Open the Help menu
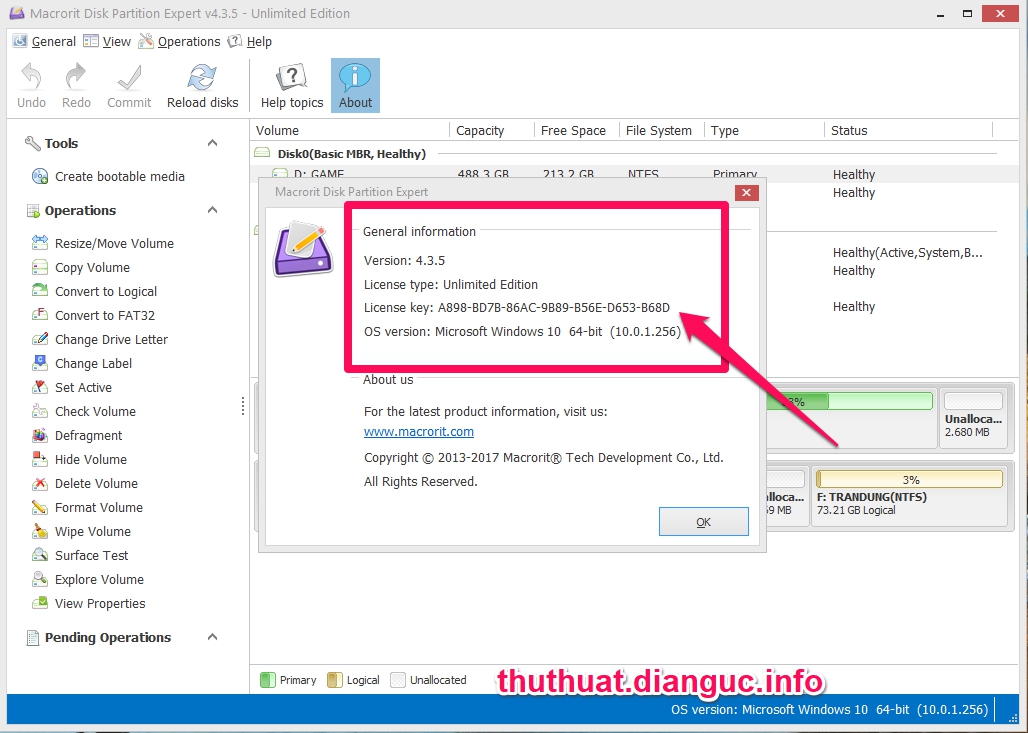The width and height of the screenshot is (1028, 733). (x=250, y=41)
